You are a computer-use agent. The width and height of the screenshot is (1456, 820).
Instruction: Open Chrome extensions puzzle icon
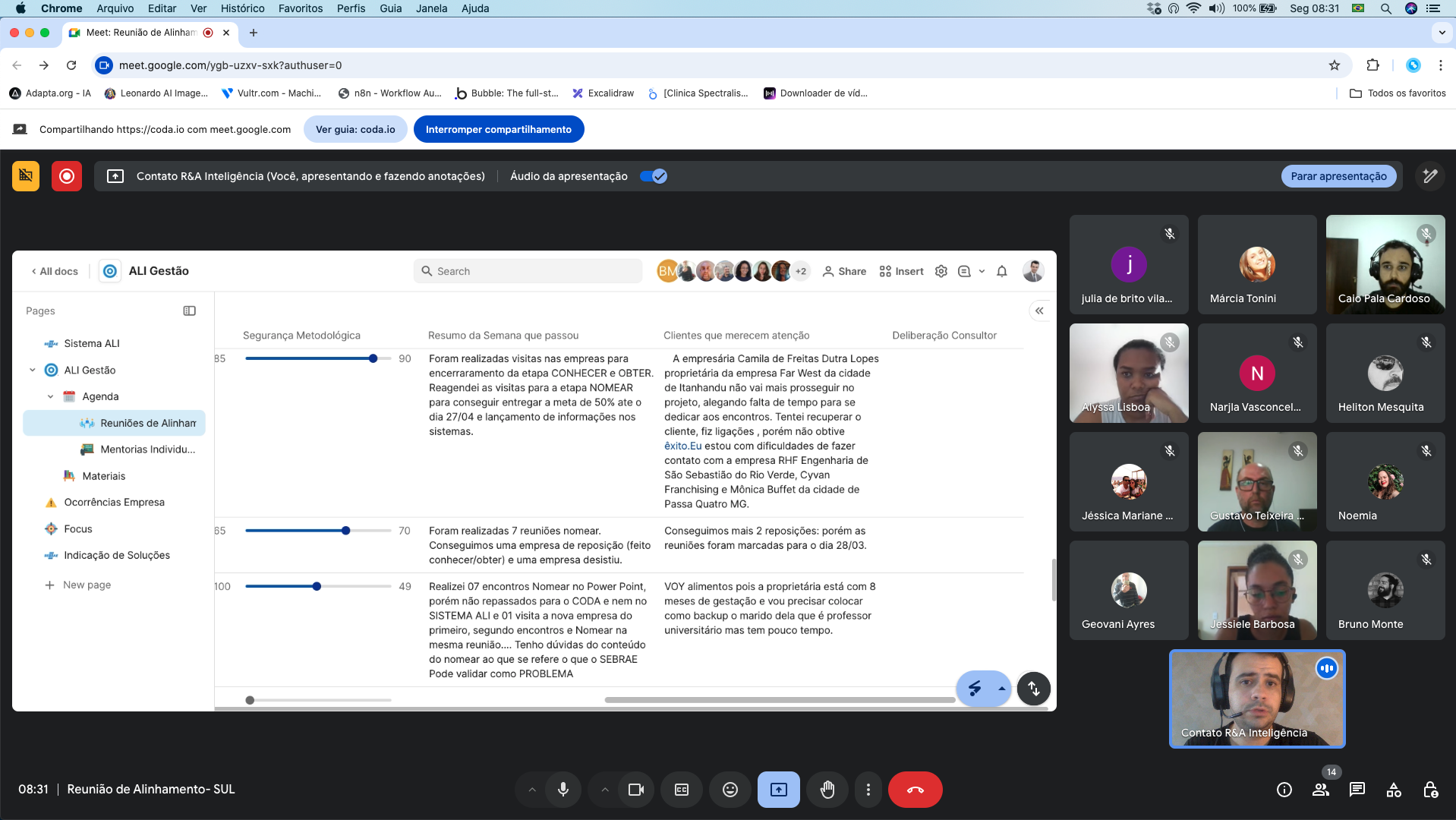click(1372, 65)
